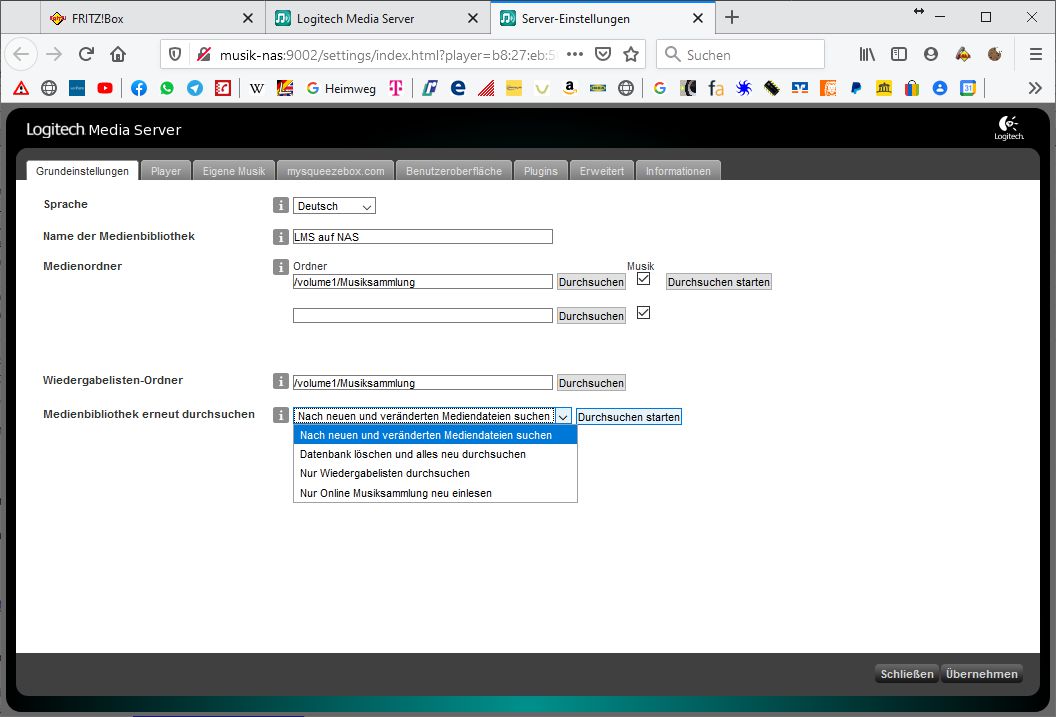Open the Firefox account menu
The height and width of the screenshot is (717, 1056).
tap(931, 54)
